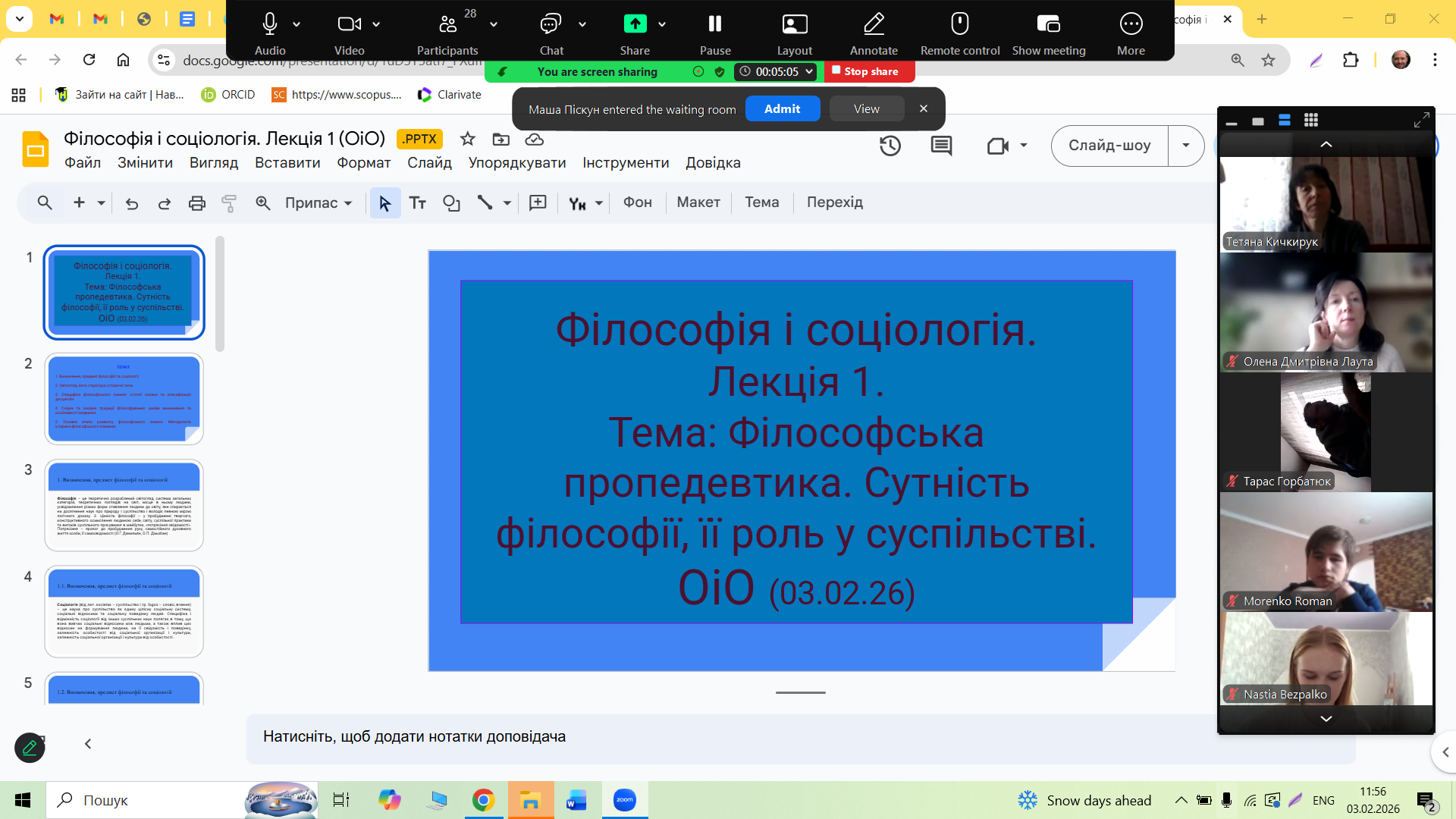Star the presentation title
1456x819 pixels.
(x=467, y=139)
